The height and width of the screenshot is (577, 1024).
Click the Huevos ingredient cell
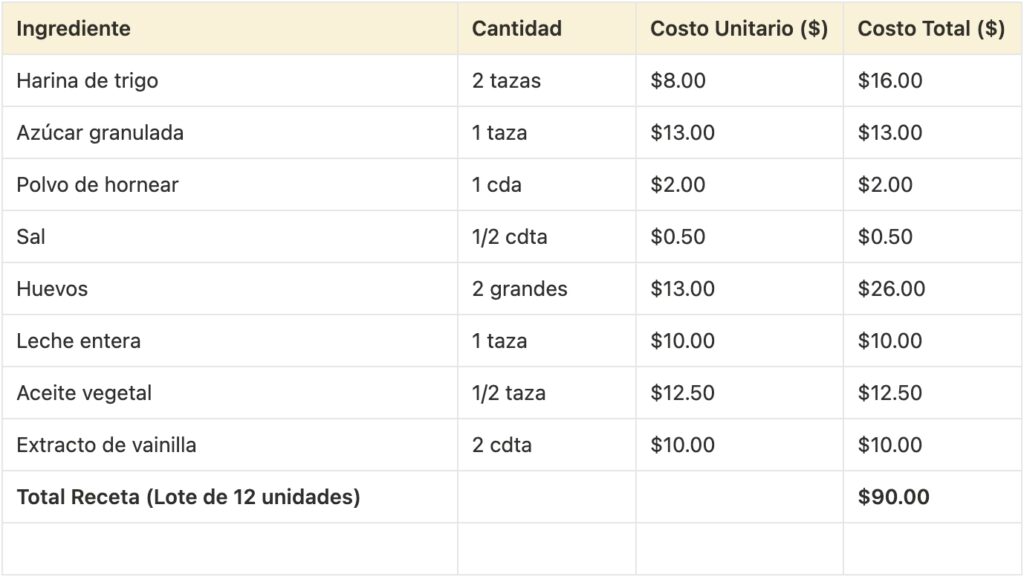[x=52, y=289]
